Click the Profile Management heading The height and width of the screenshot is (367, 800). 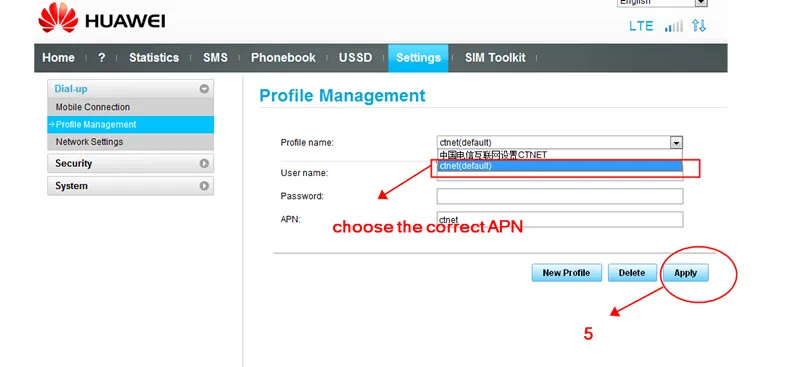pos(342,96)
